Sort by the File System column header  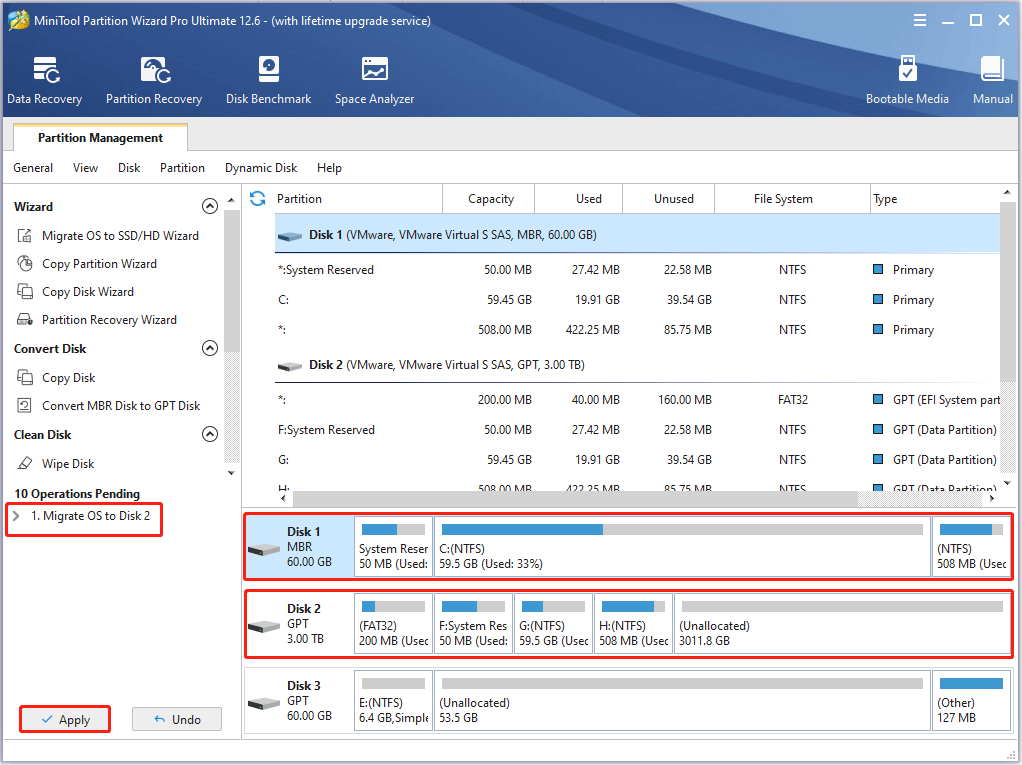pyautogui.click(x=793, y=199)
